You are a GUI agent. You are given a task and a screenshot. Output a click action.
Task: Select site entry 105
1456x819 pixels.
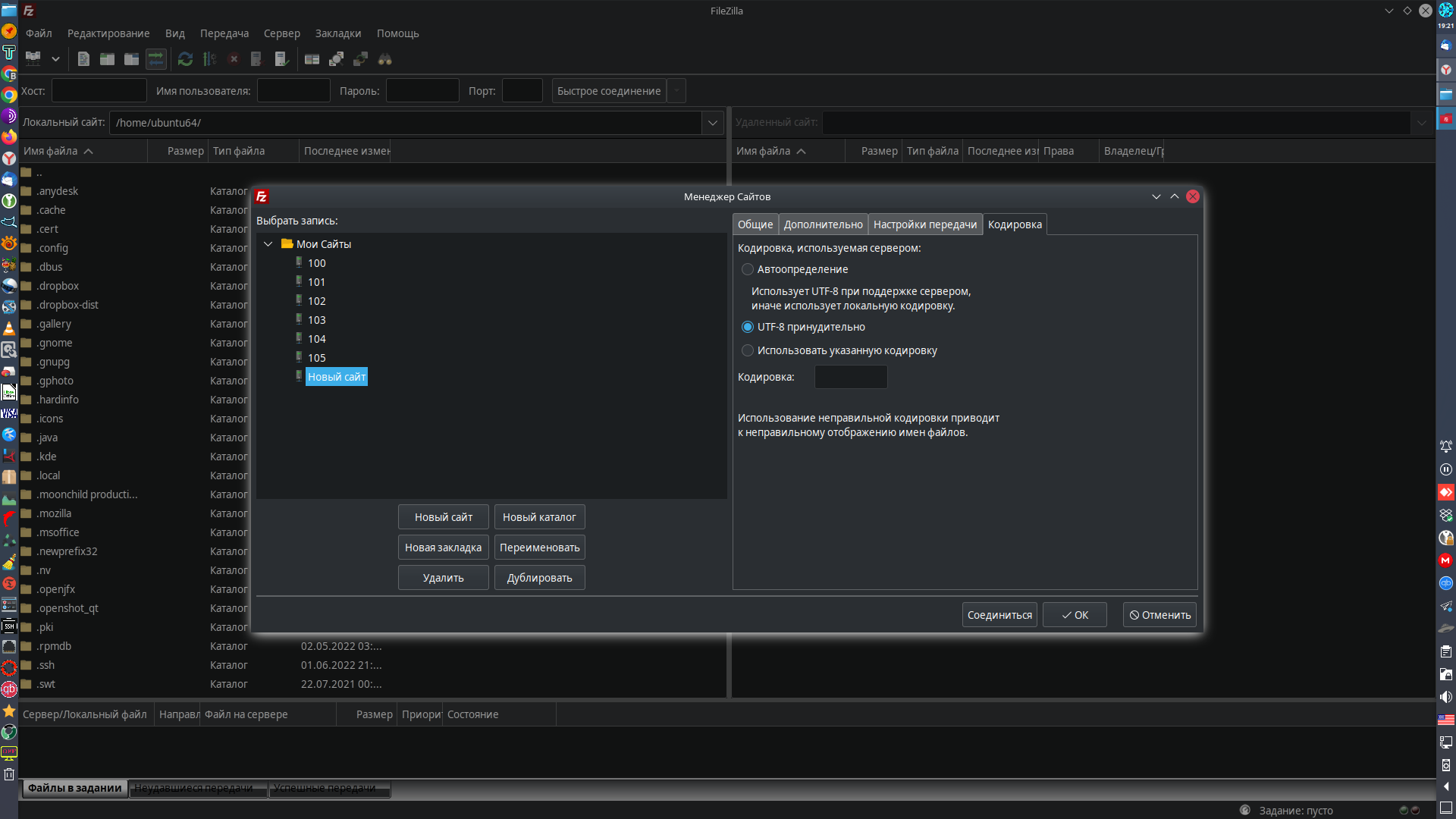click(x=316, y=358)
